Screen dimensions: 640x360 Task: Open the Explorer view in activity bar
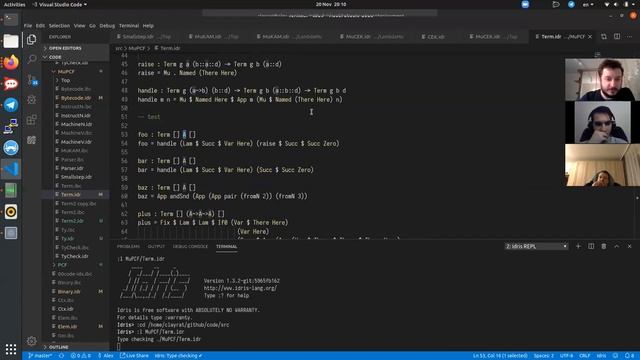click(x=31, y=39)
